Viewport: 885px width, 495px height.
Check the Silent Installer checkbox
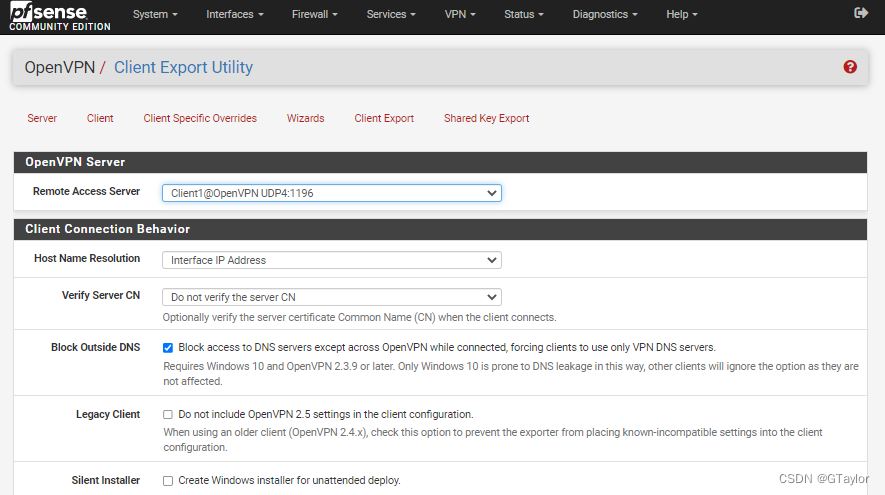point(168,481)
